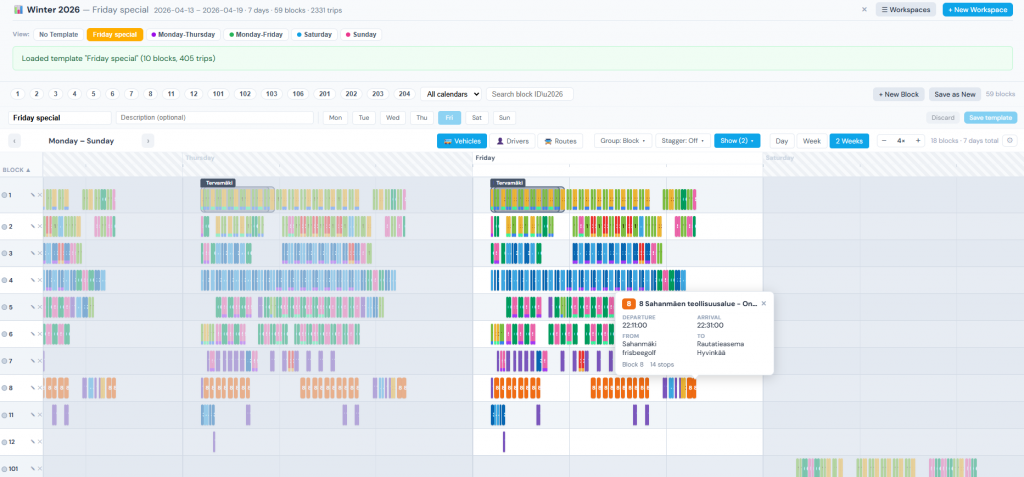Click the remove X icon on block 3 row
This screenshot has height=477, width=1024.
(40, 253)
